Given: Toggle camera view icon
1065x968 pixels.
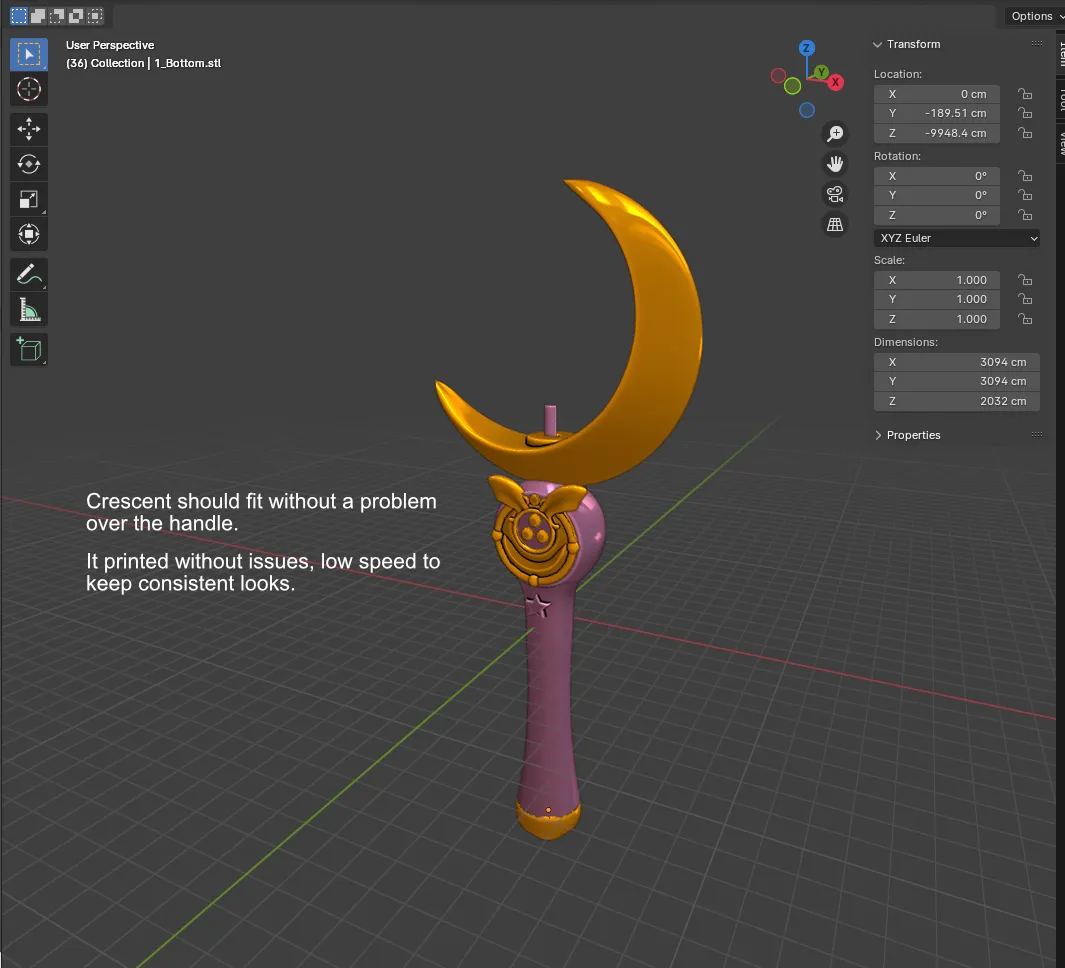Looking at the screenshot, I should 835,194.
